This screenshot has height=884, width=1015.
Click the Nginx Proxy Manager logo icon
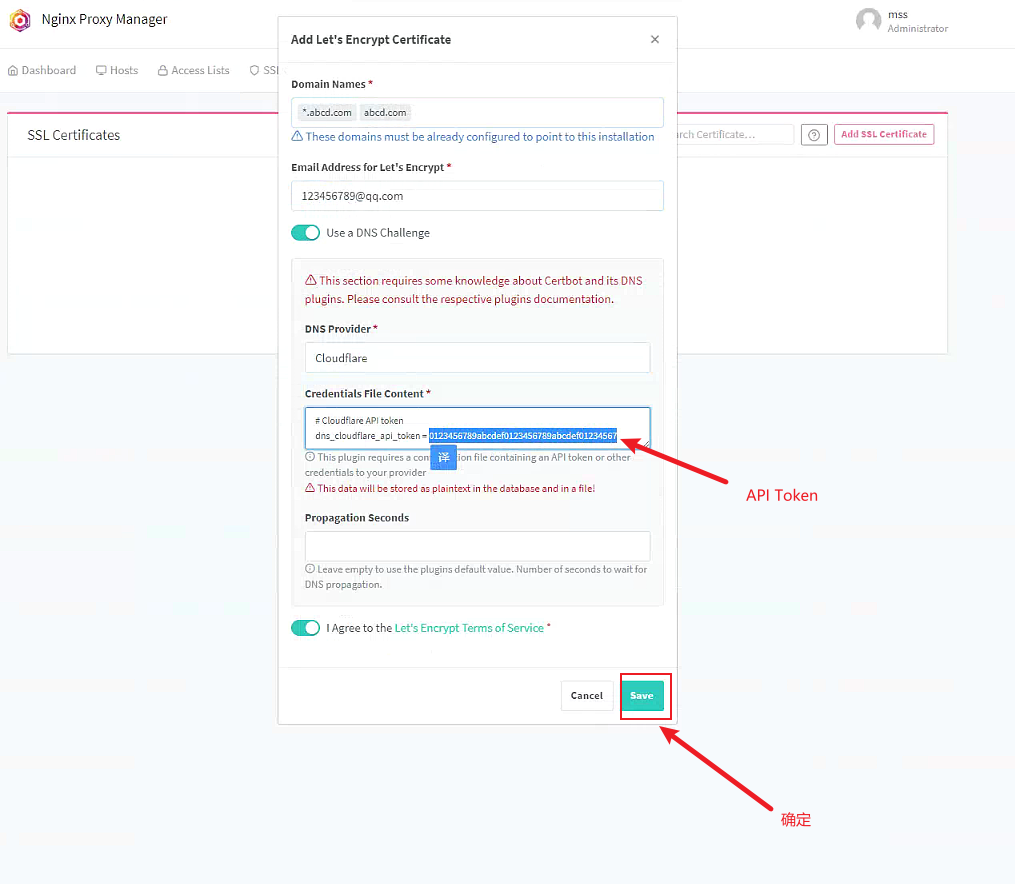pos(20,20)
